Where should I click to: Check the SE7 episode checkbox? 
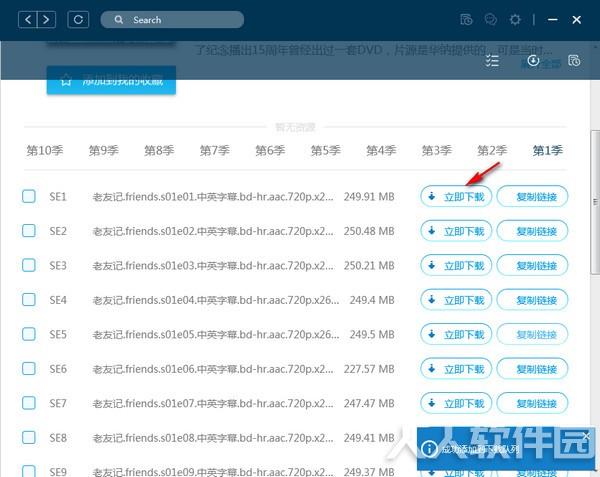point(29,403)
